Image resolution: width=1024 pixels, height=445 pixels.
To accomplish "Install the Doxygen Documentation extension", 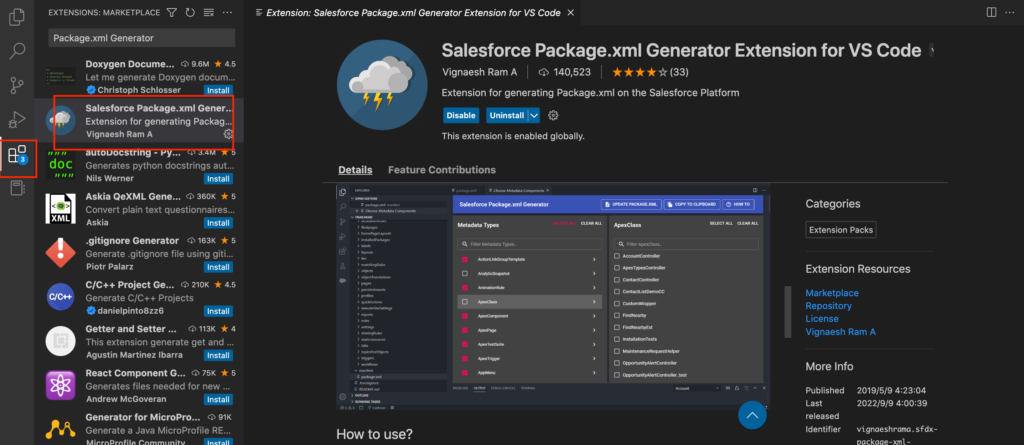I will [x=218, y=90].
